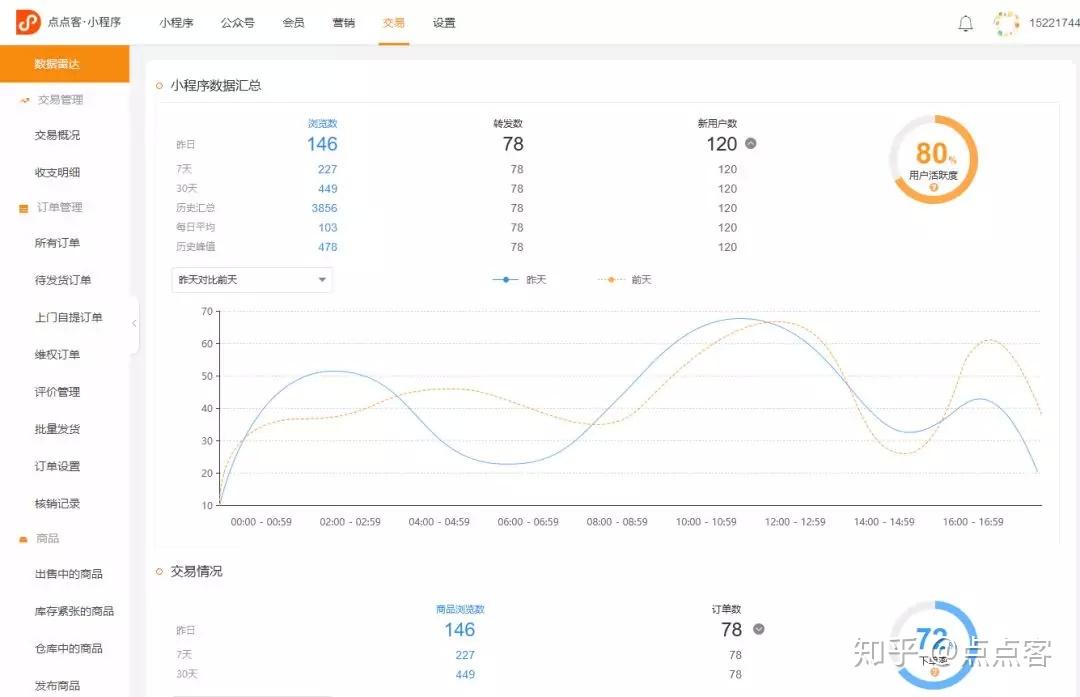Click the 每日平均 value 103
Viewport: 1080px width, 697px height.
pyautogui.click(x=327, y=227)
